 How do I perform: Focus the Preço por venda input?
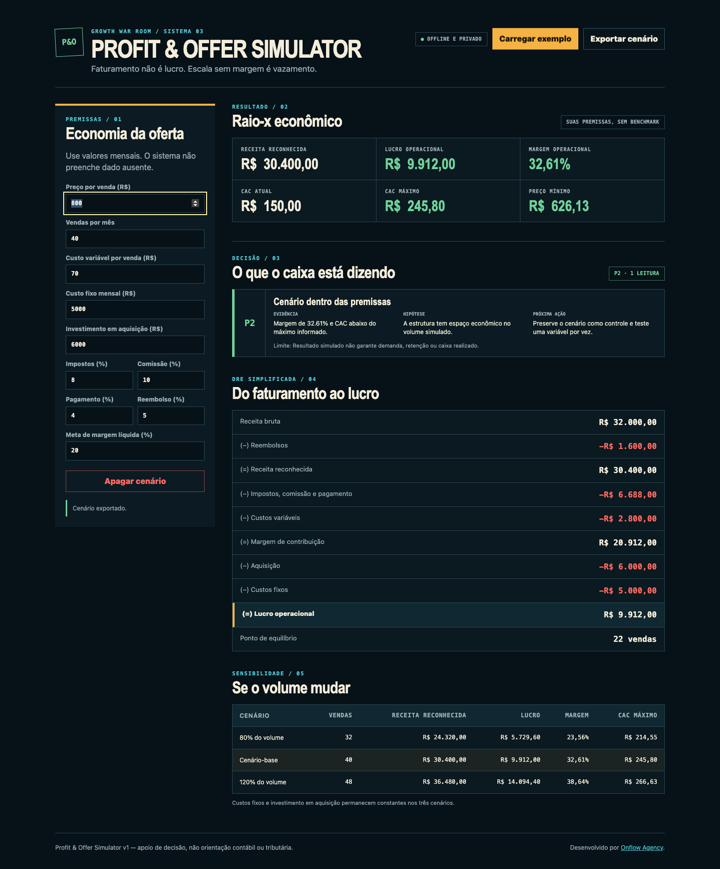coord(135,203)
